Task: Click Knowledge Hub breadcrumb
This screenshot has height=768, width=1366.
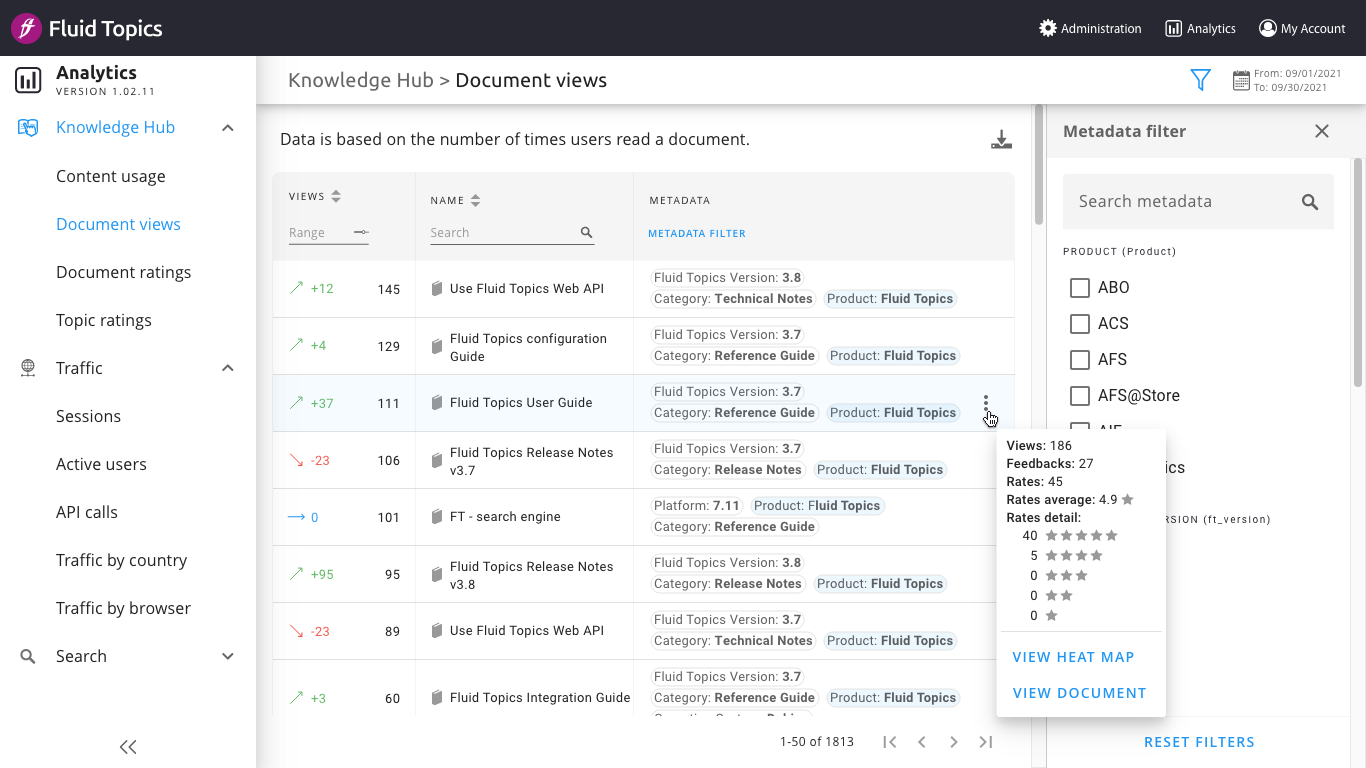Action: coord(361,80)
